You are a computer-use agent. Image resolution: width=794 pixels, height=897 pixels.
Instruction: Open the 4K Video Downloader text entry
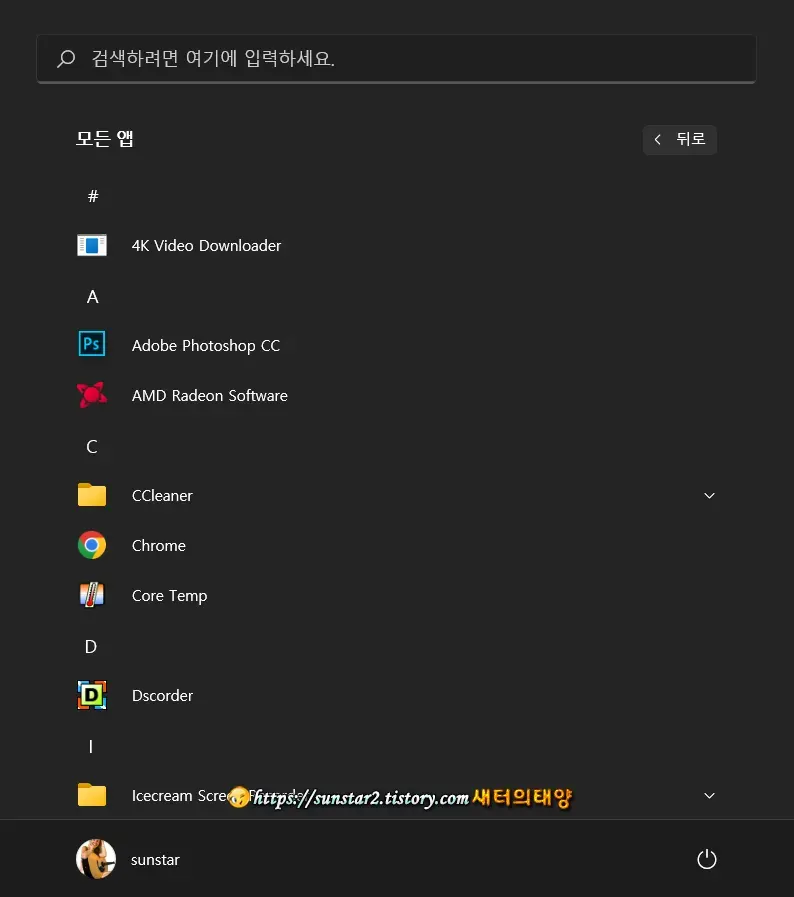tap(207, 245)
